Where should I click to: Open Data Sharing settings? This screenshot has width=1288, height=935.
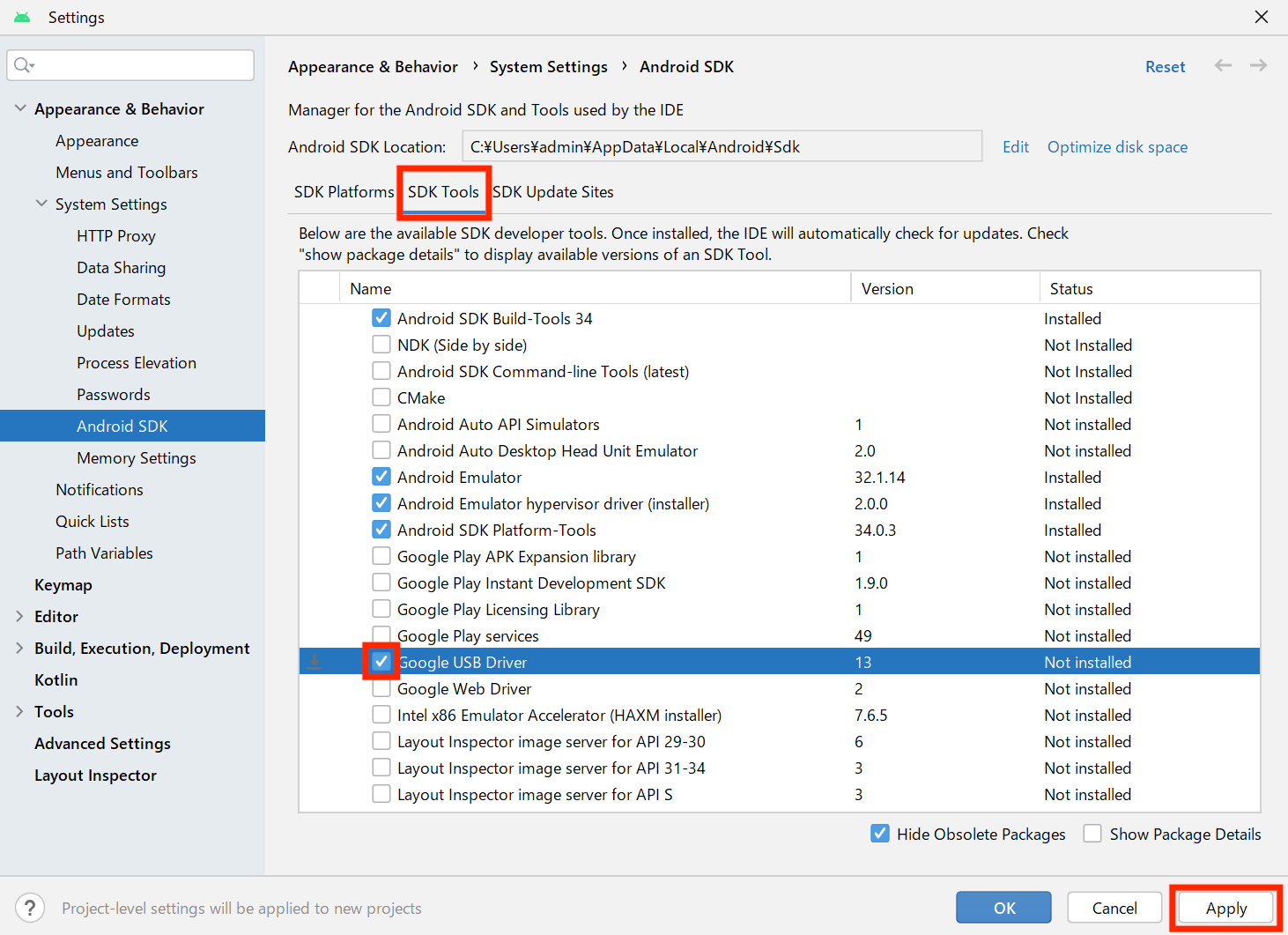[122, 268]
